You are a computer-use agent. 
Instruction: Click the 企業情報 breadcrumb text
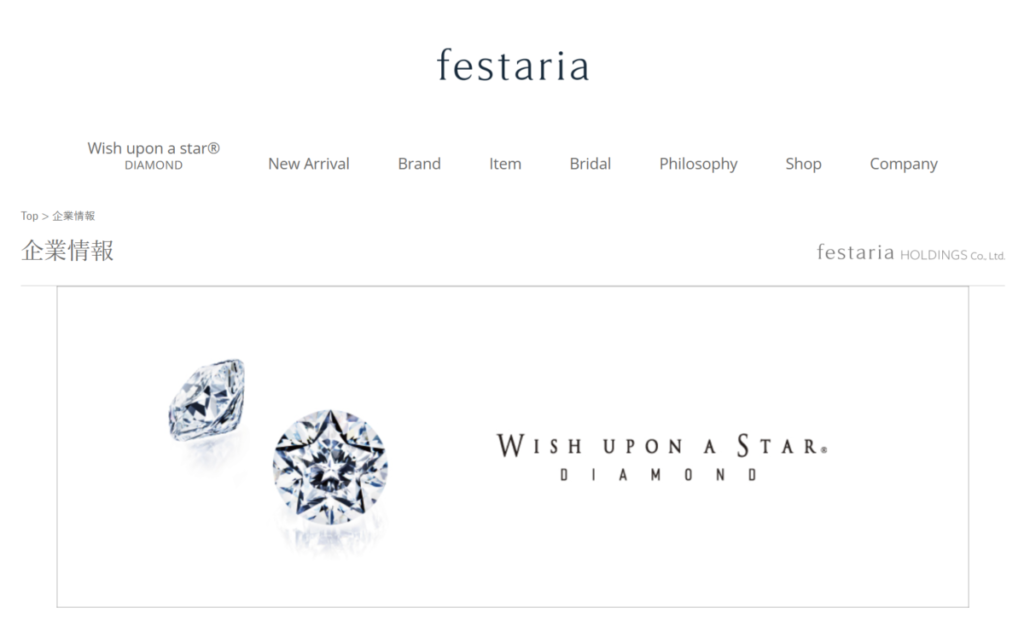point(74,216)
